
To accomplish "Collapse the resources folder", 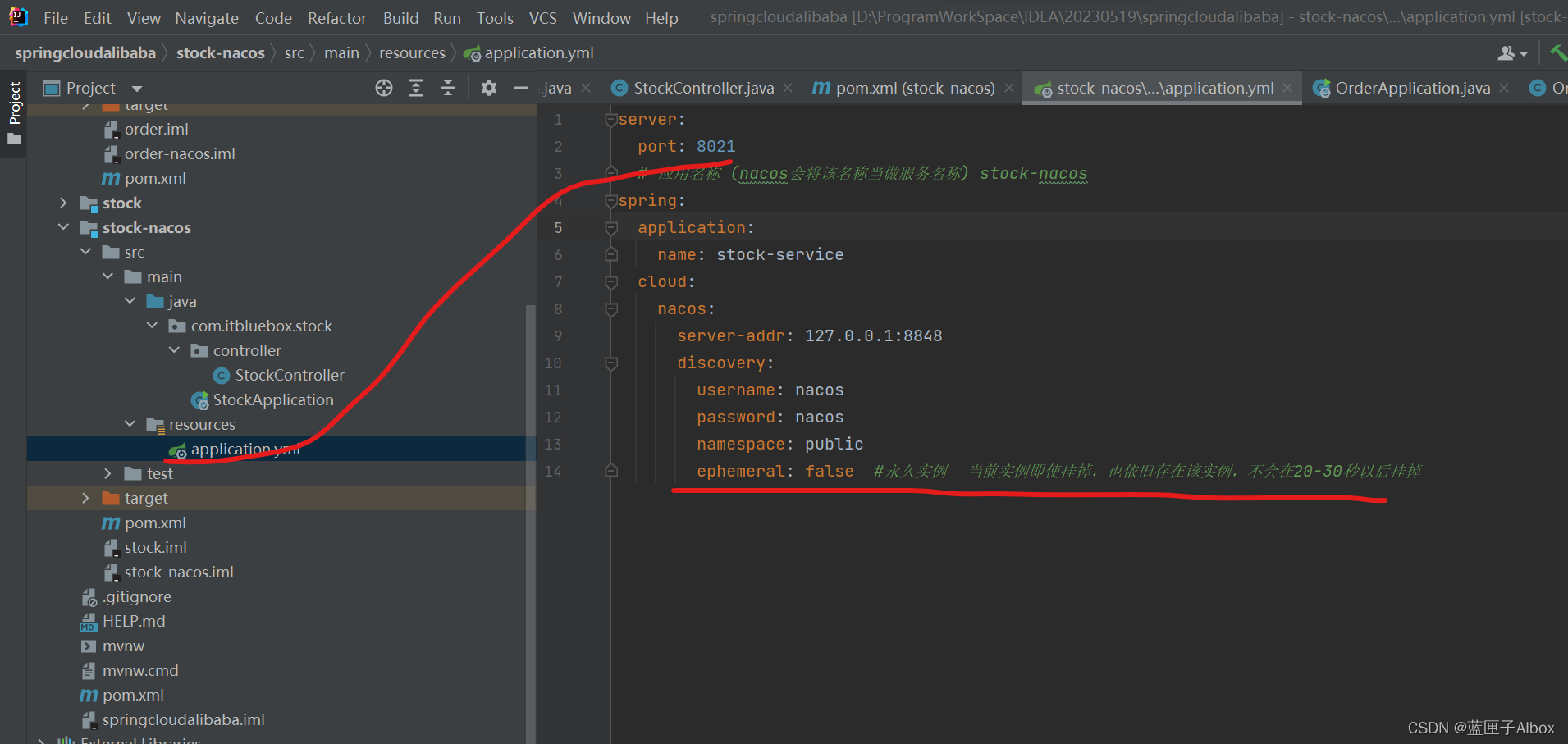I will click(x=130, y=424).
